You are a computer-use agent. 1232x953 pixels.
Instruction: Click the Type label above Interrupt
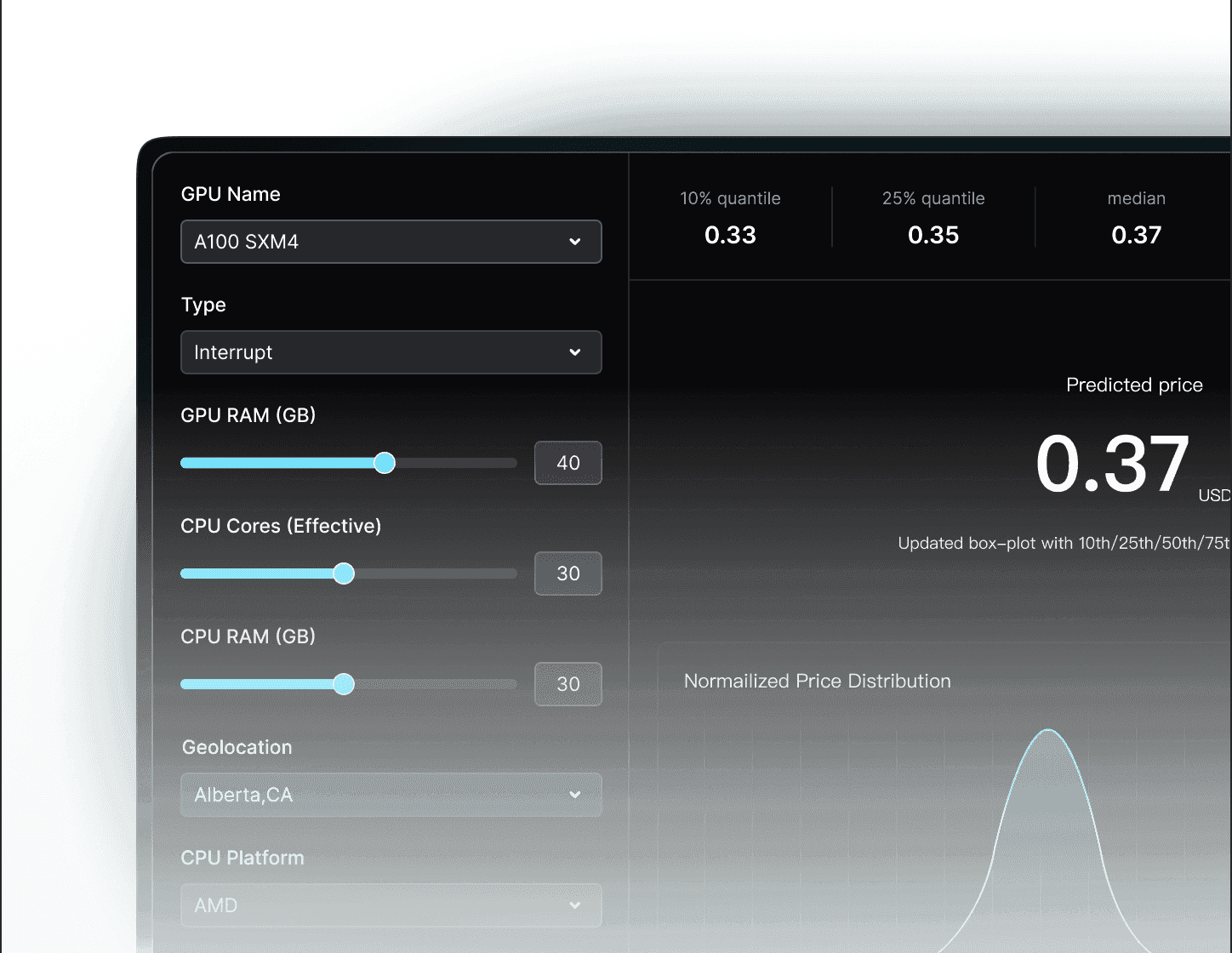click(203, 305)
